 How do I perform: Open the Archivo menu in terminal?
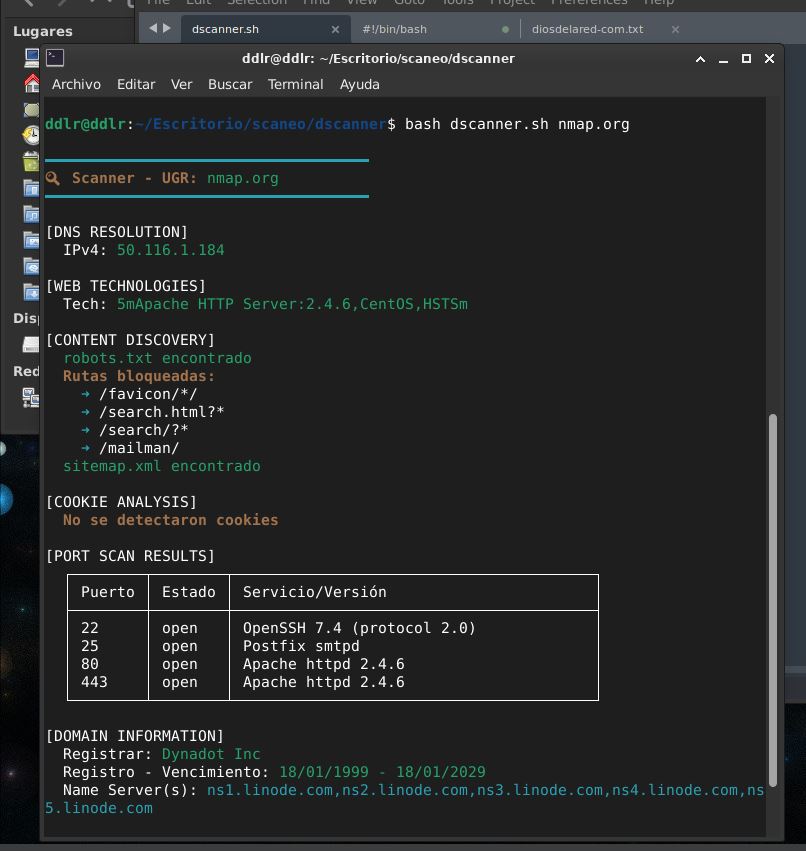pyautogui.click(x=77, y=85)
